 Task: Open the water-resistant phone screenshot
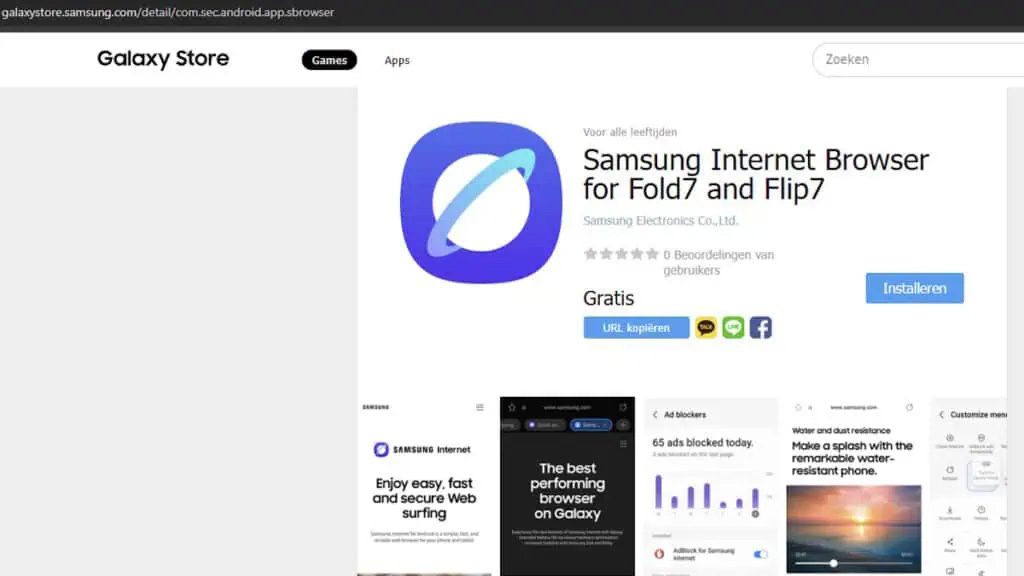(x=854, y=487)
